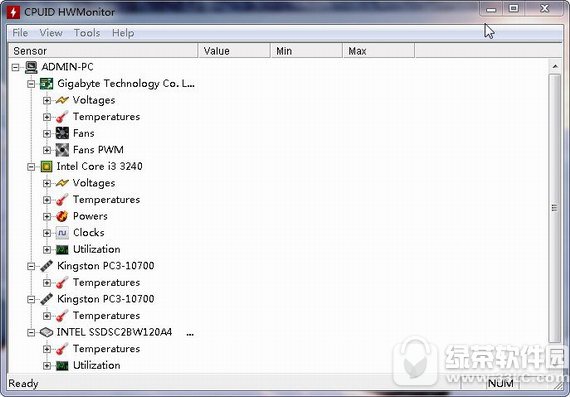Open the View menu
This screenshot has width=570, height=397.
coord(51,33)
